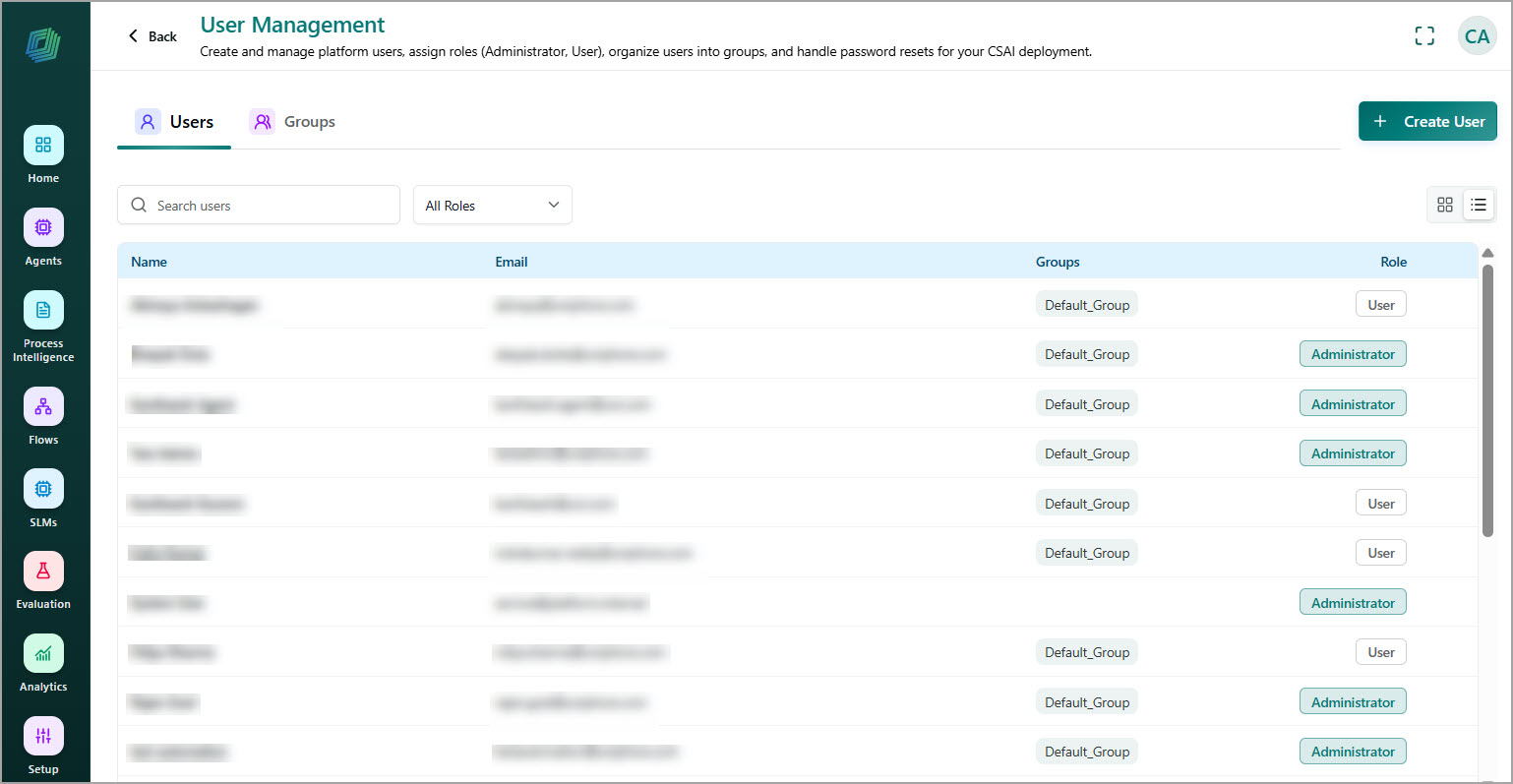Click the Groups column header
This screenshot has height=784, width=1513.
1058,262
